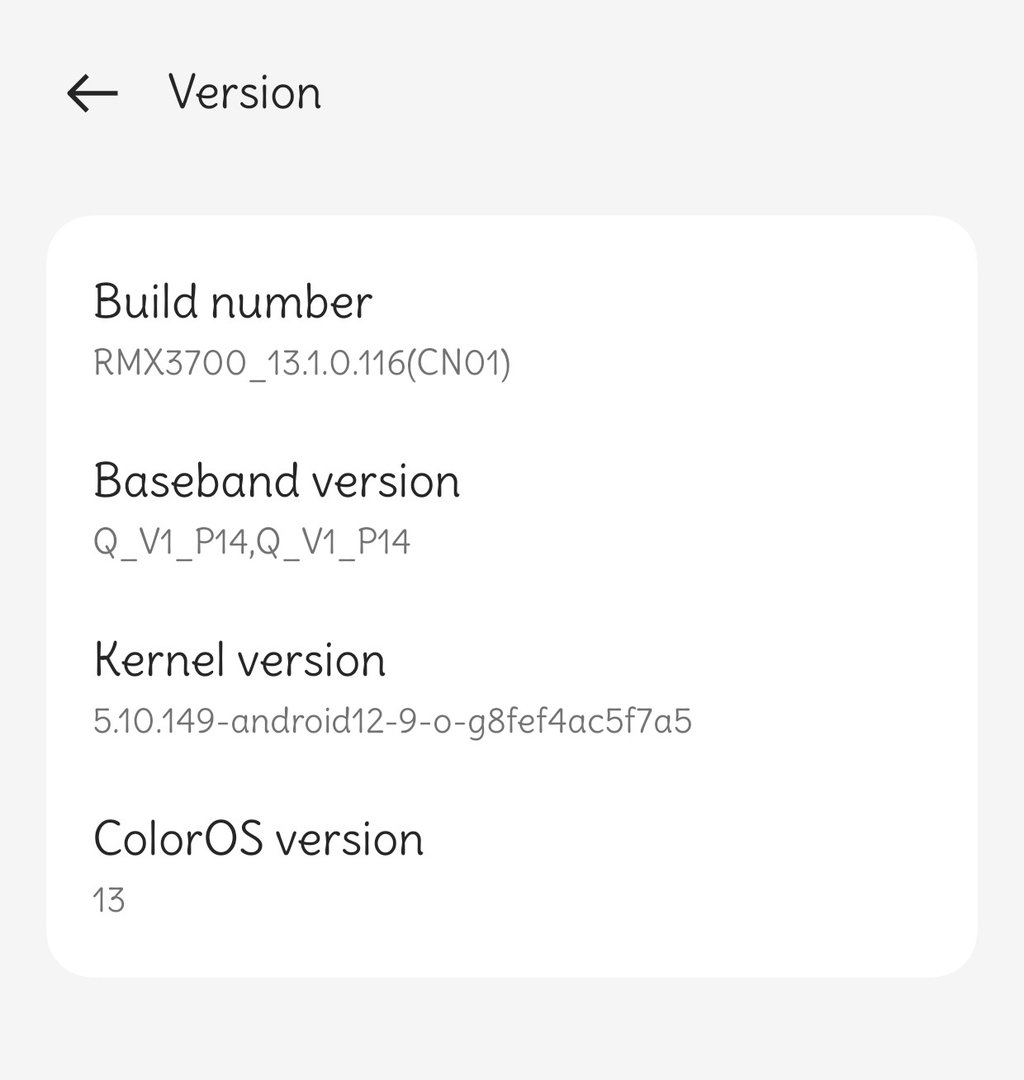
Task: Tap the first Q_V1_P14 baseband value
Action: [170, 542]
